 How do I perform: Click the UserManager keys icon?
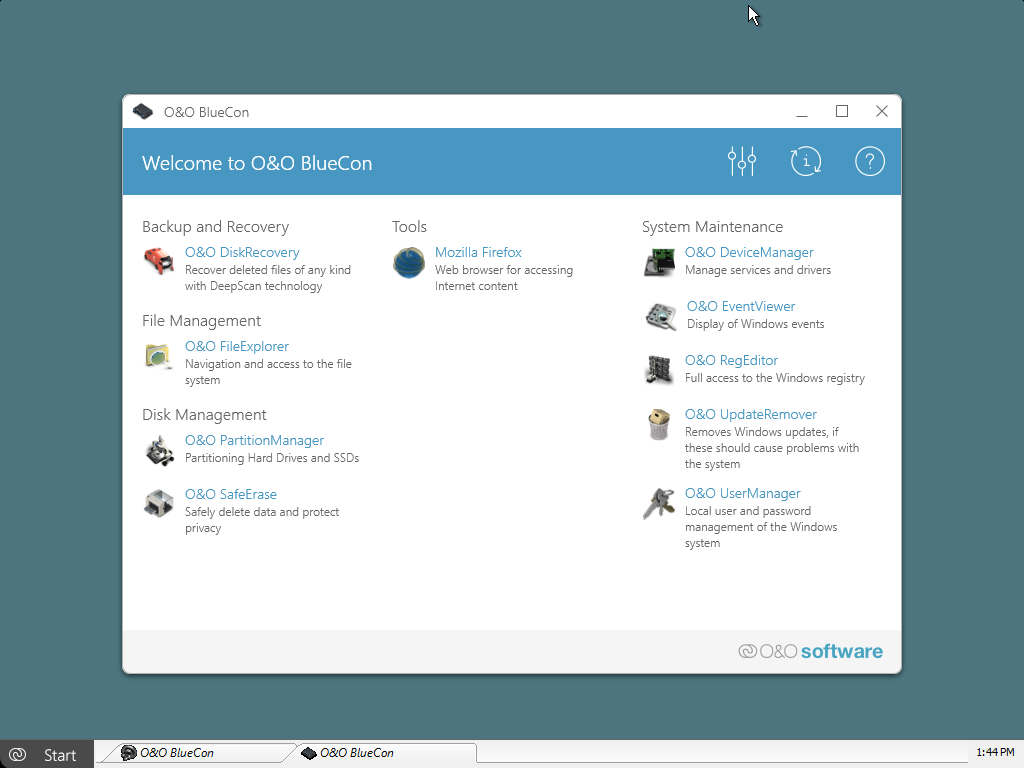click(659, 504)
